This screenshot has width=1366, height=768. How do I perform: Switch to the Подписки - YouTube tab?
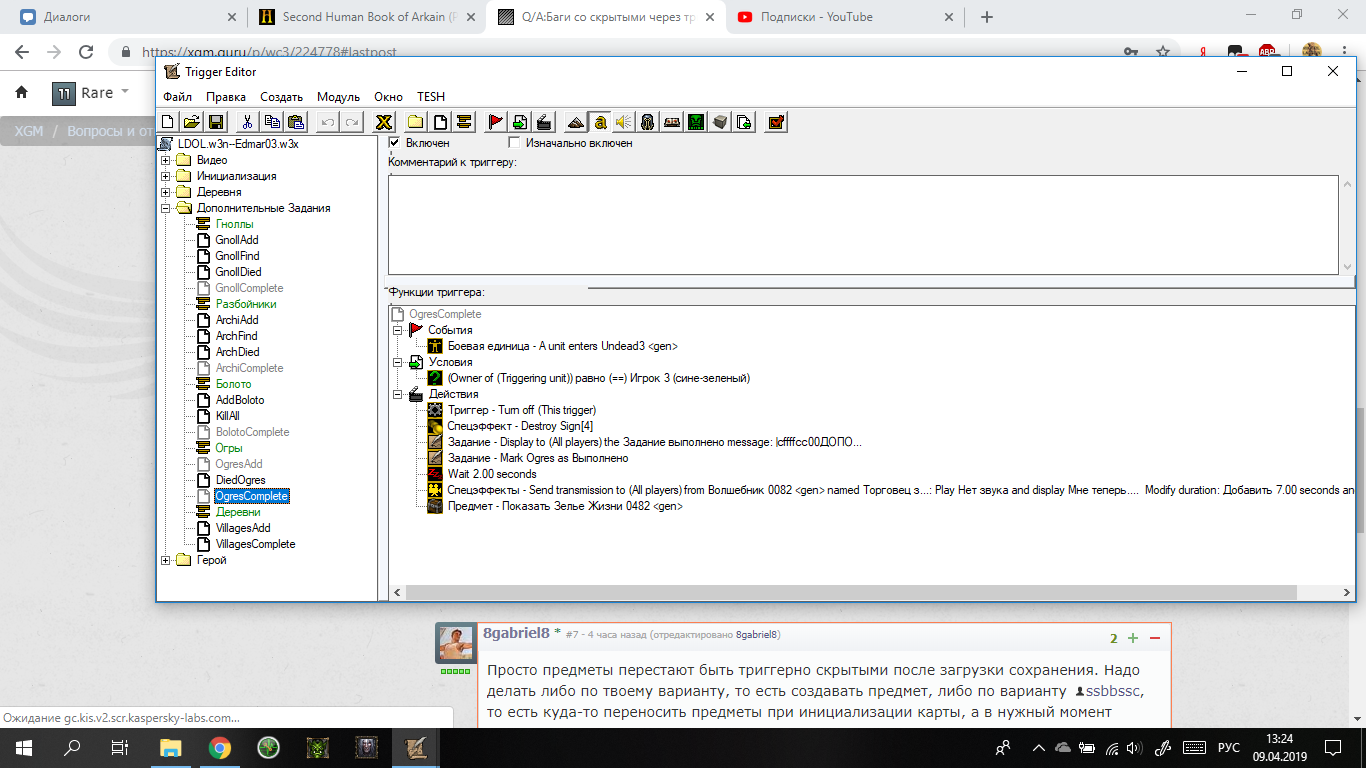(844, 17)
